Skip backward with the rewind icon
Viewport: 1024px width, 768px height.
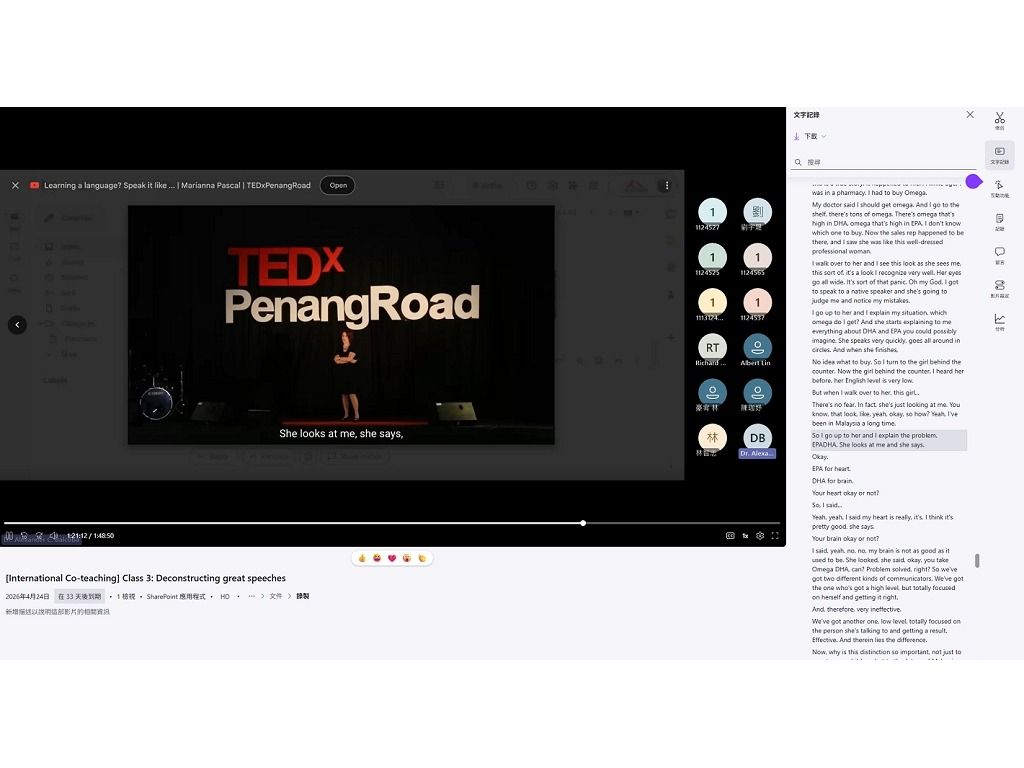click(24, 536)
